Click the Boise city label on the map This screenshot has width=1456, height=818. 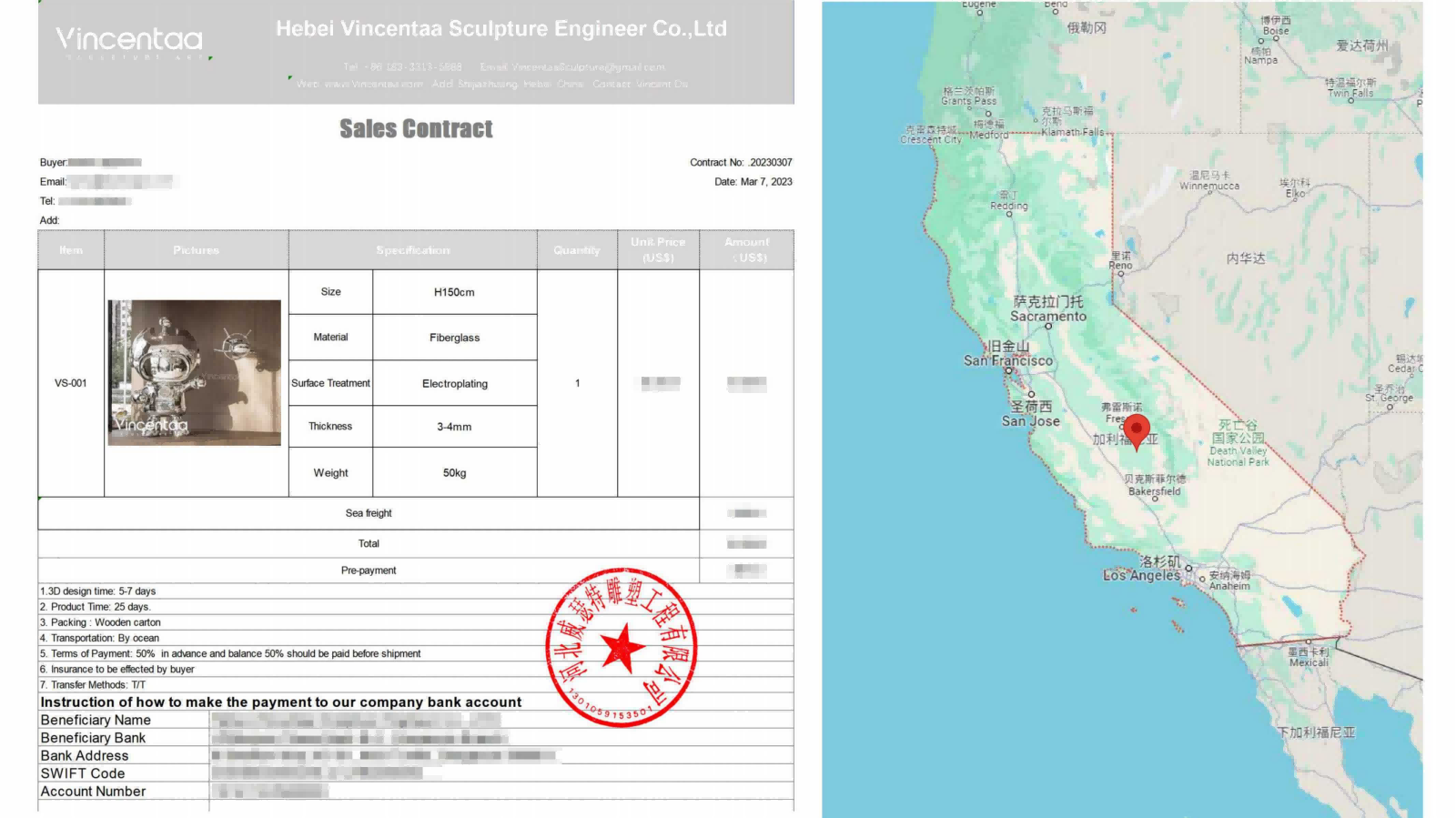(1275, 25)
